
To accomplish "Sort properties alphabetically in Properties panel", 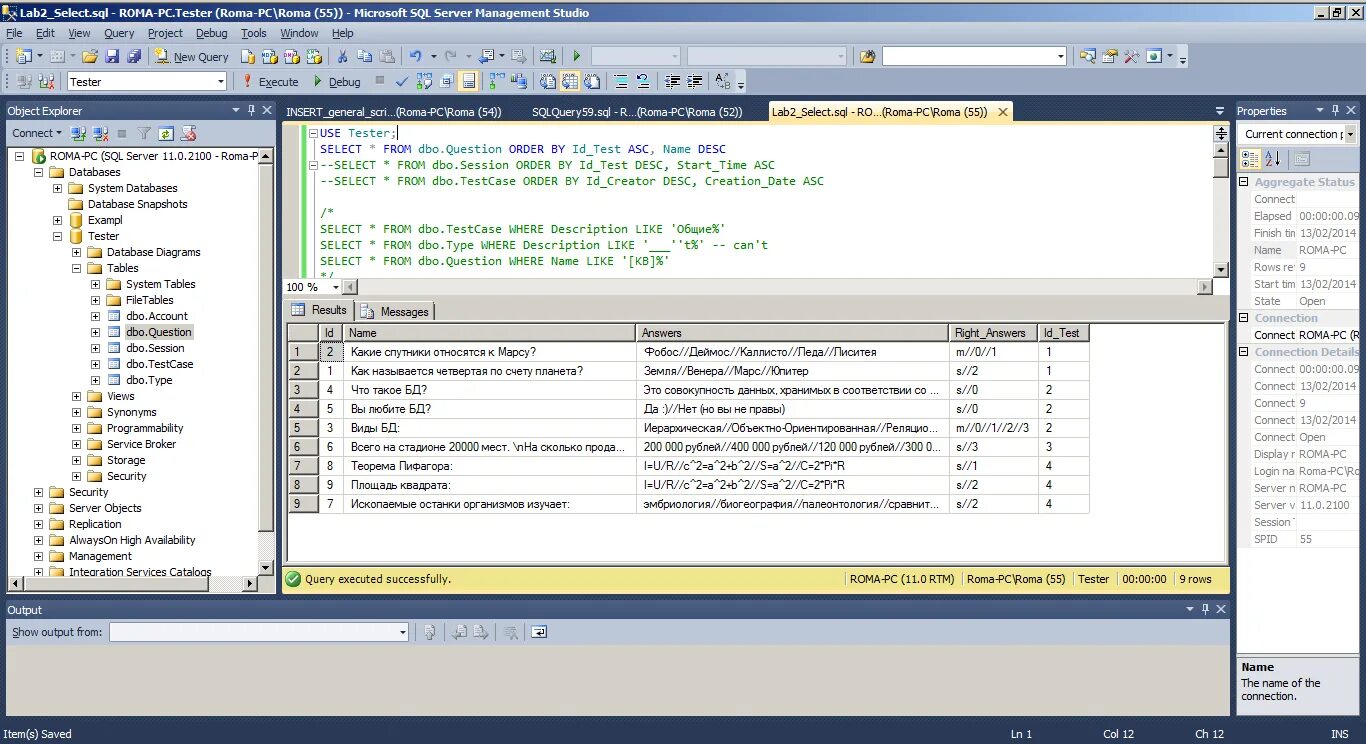I will (x=1273, y=158).
